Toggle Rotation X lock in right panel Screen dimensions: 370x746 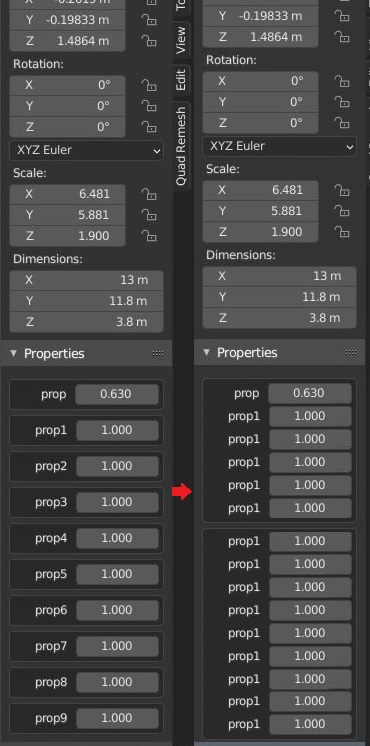pyautogui.click(x=342, y=81)
